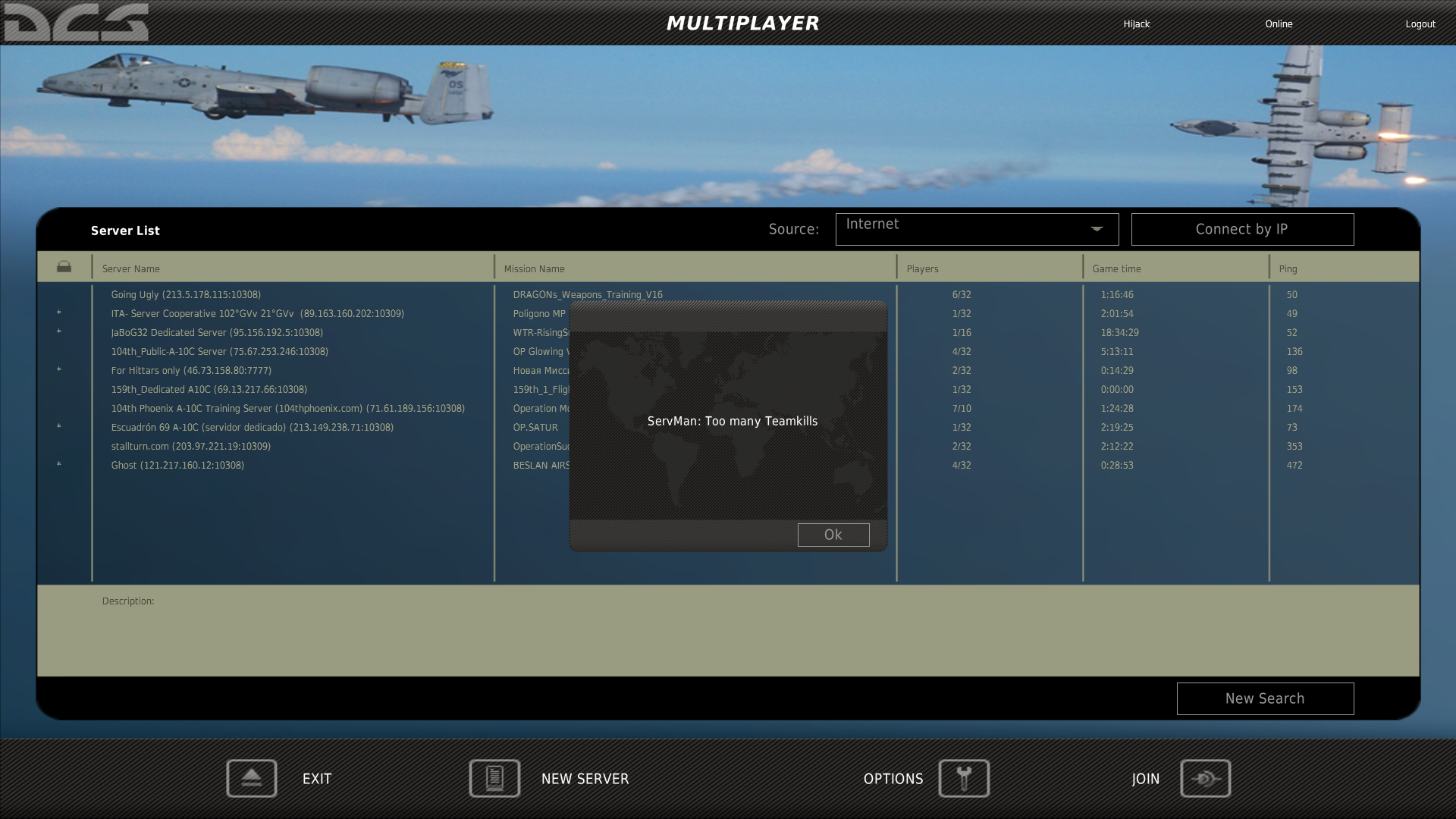Sort by Game time column
Image resolution: width=1456 pixels, height=819 pixels.
click(1116, 268)
